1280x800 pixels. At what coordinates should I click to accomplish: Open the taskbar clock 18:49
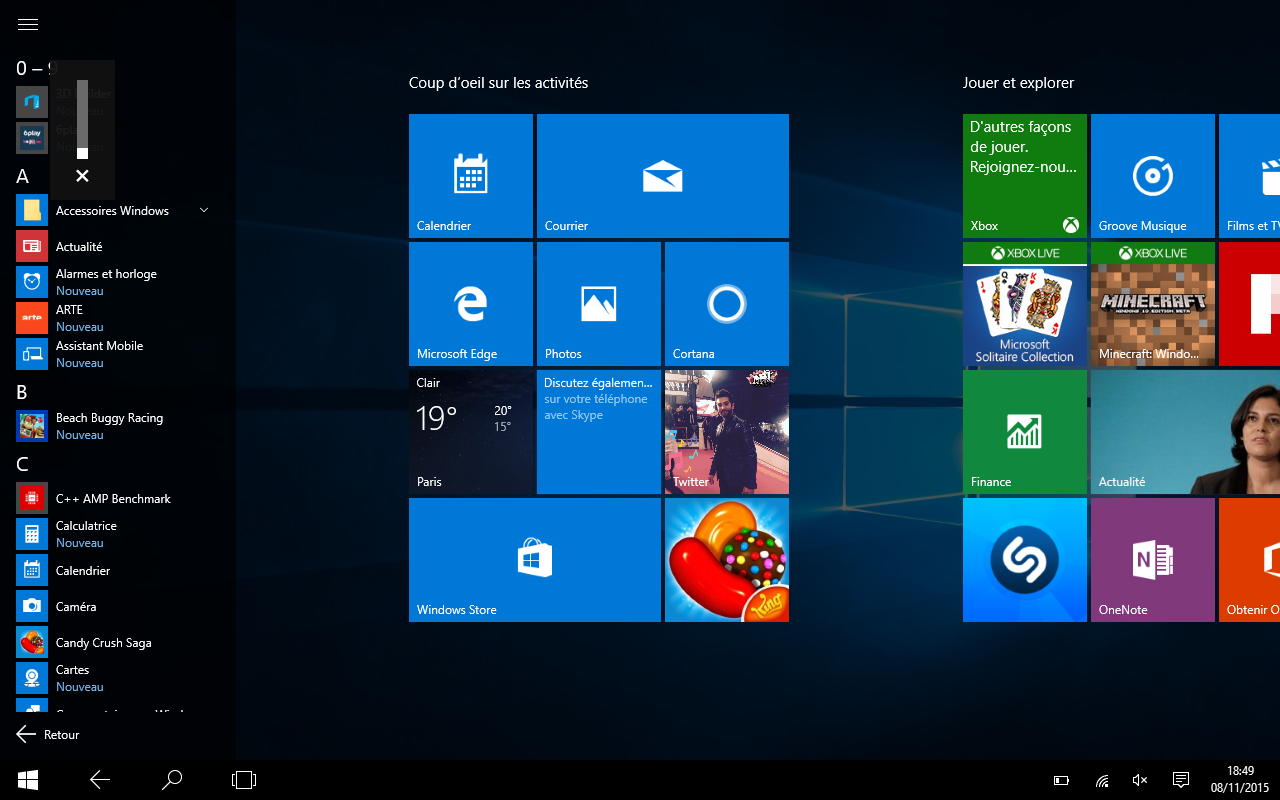(x=1240, y=779)
